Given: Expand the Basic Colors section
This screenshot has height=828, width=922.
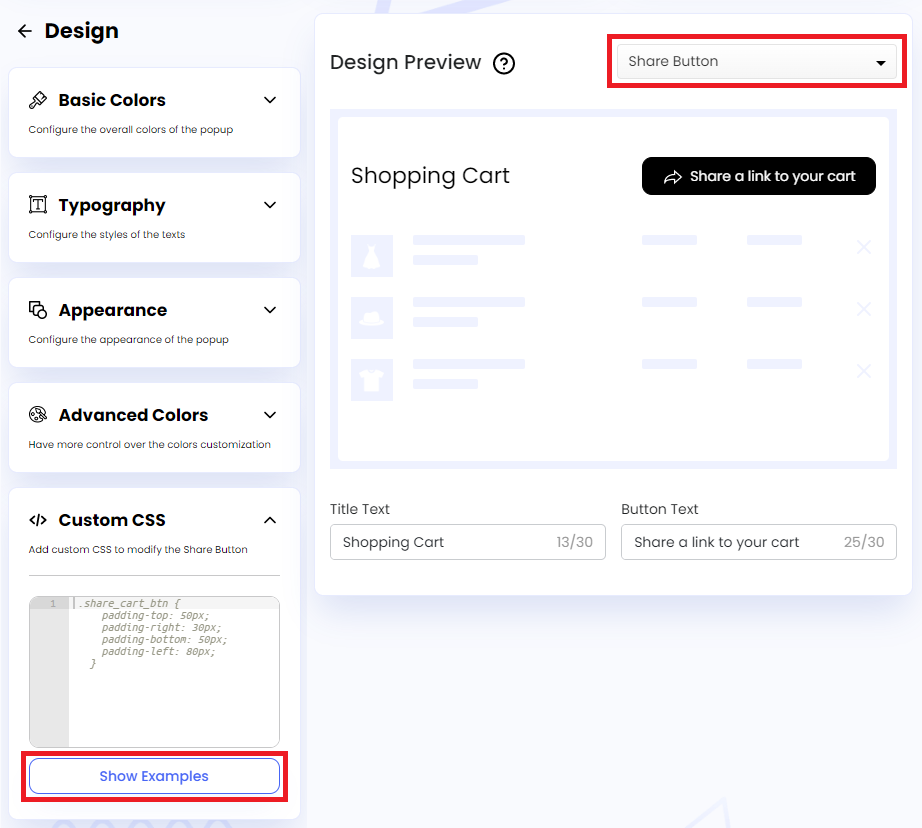Looking at the screenshot, I should pos(269,99).
